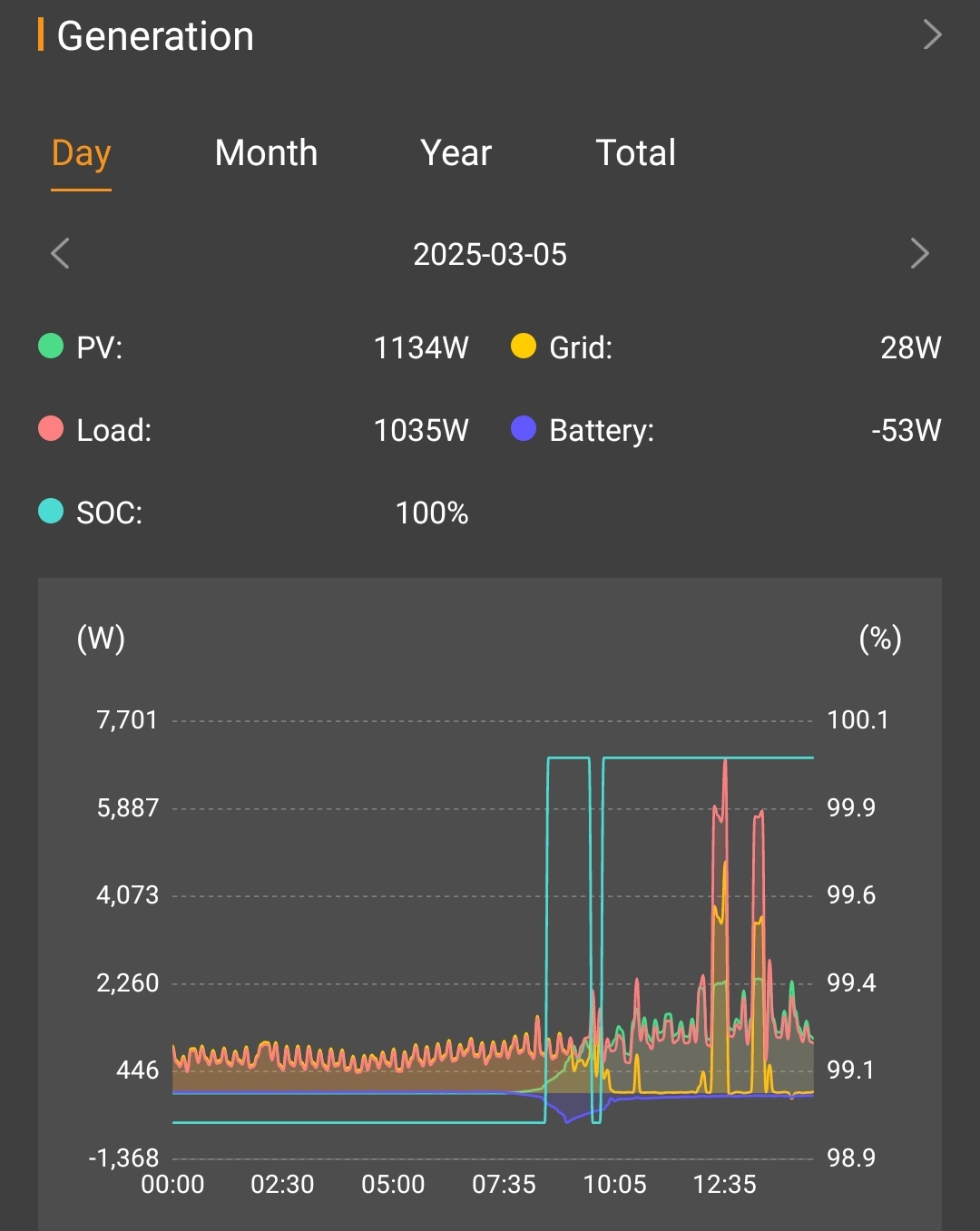
Task: Click the (W) axis unit label
Action: pos(101,639)
